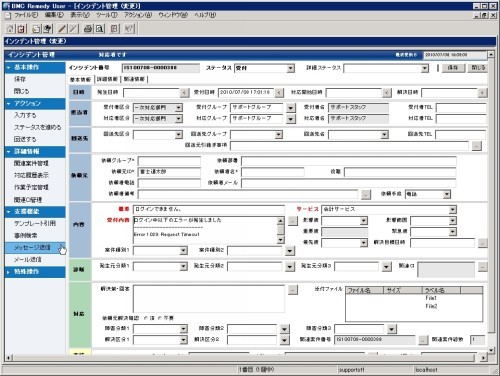The width and height of the screenshot is (500, 376).
Task: Click the fourth toolbar icon beside the folder
Action: (48, 29)
